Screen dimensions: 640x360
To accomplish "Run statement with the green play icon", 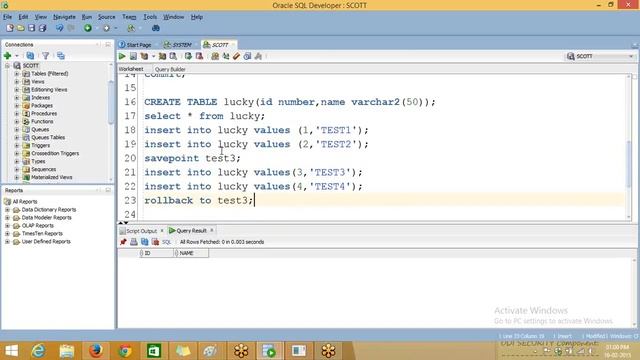I will 122,56.
